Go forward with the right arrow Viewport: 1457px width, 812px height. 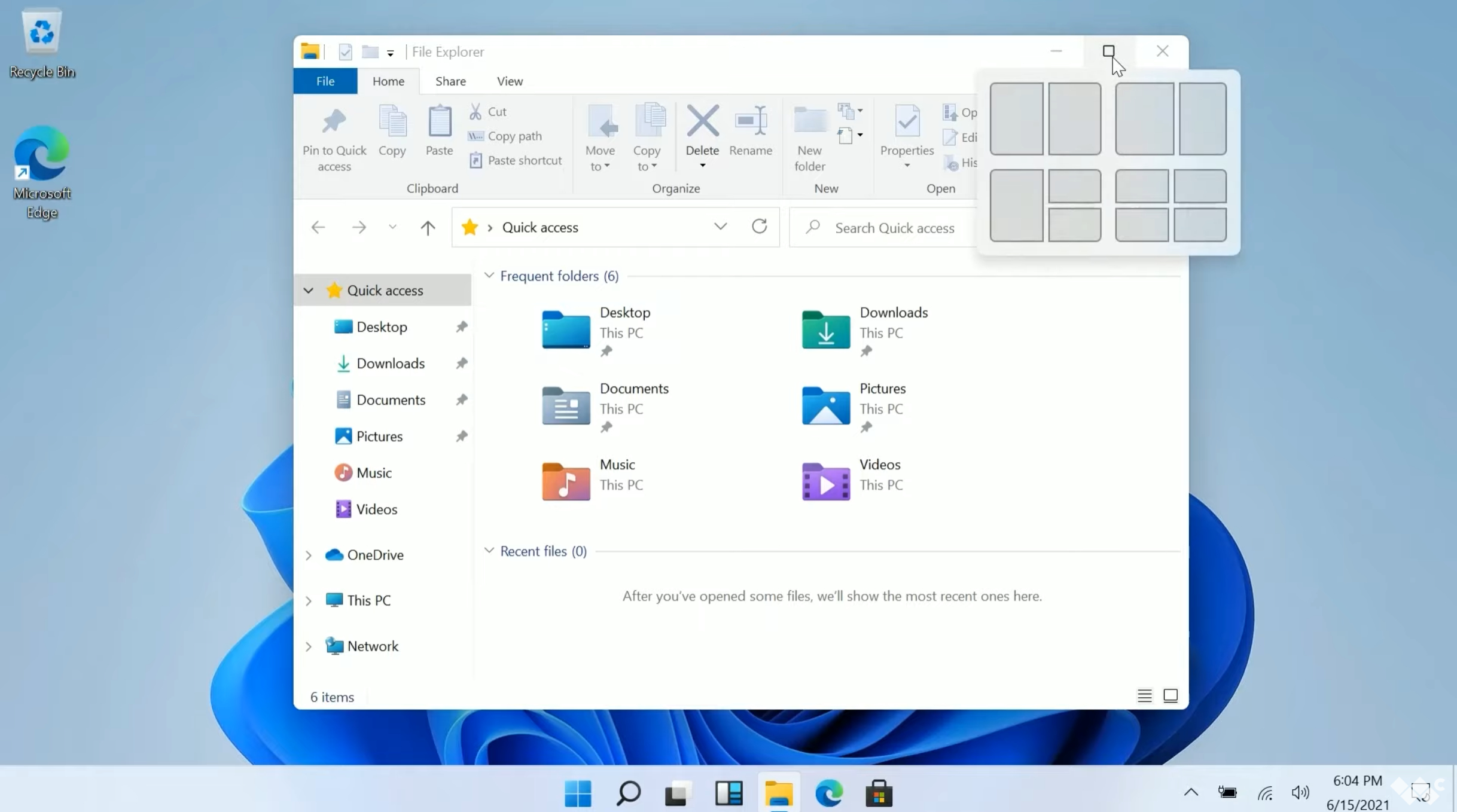point(359,227)
